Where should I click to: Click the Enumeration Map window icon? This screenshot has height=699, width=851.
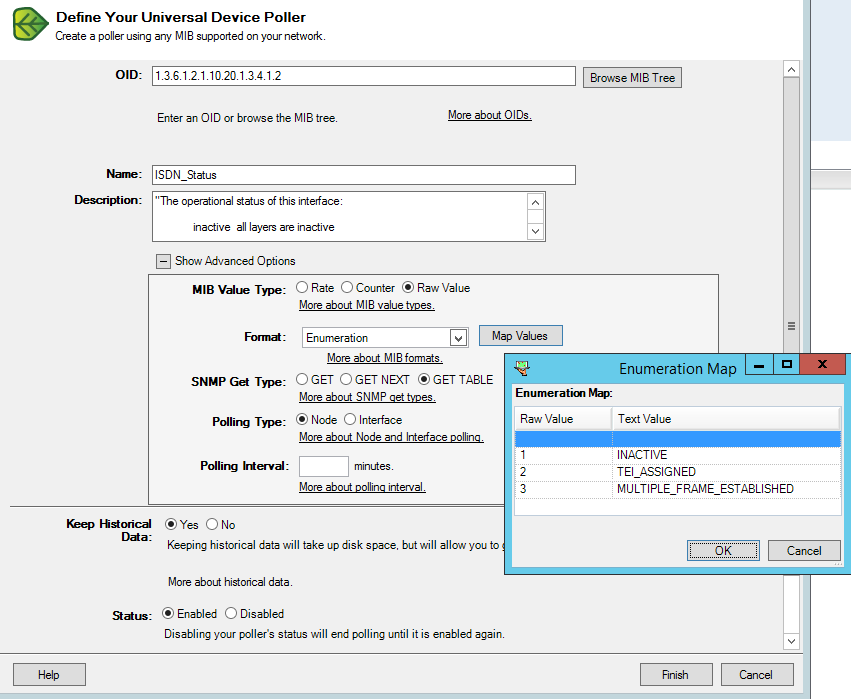click(x=522, y=368)
